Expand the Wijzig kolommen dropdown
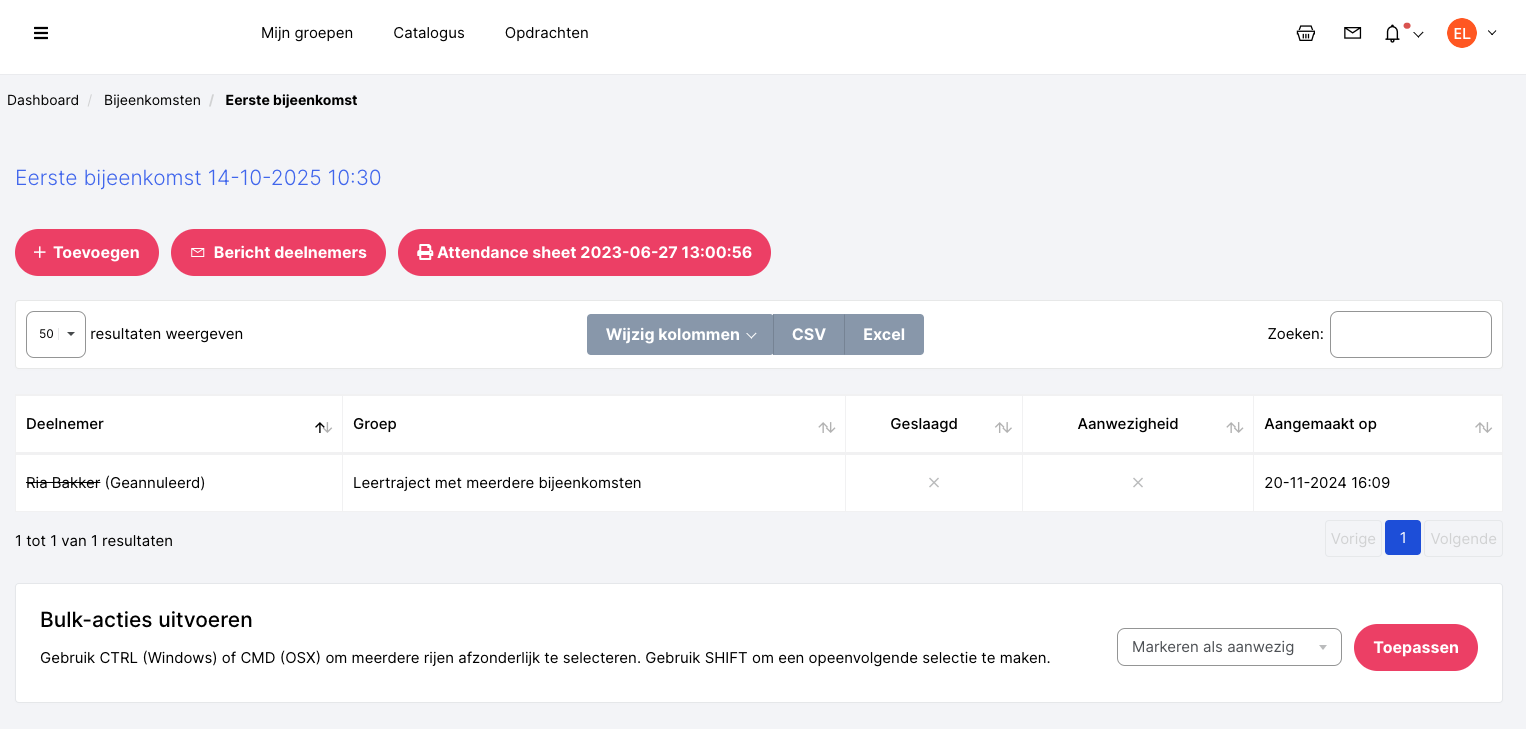 (x=680, y=335)
